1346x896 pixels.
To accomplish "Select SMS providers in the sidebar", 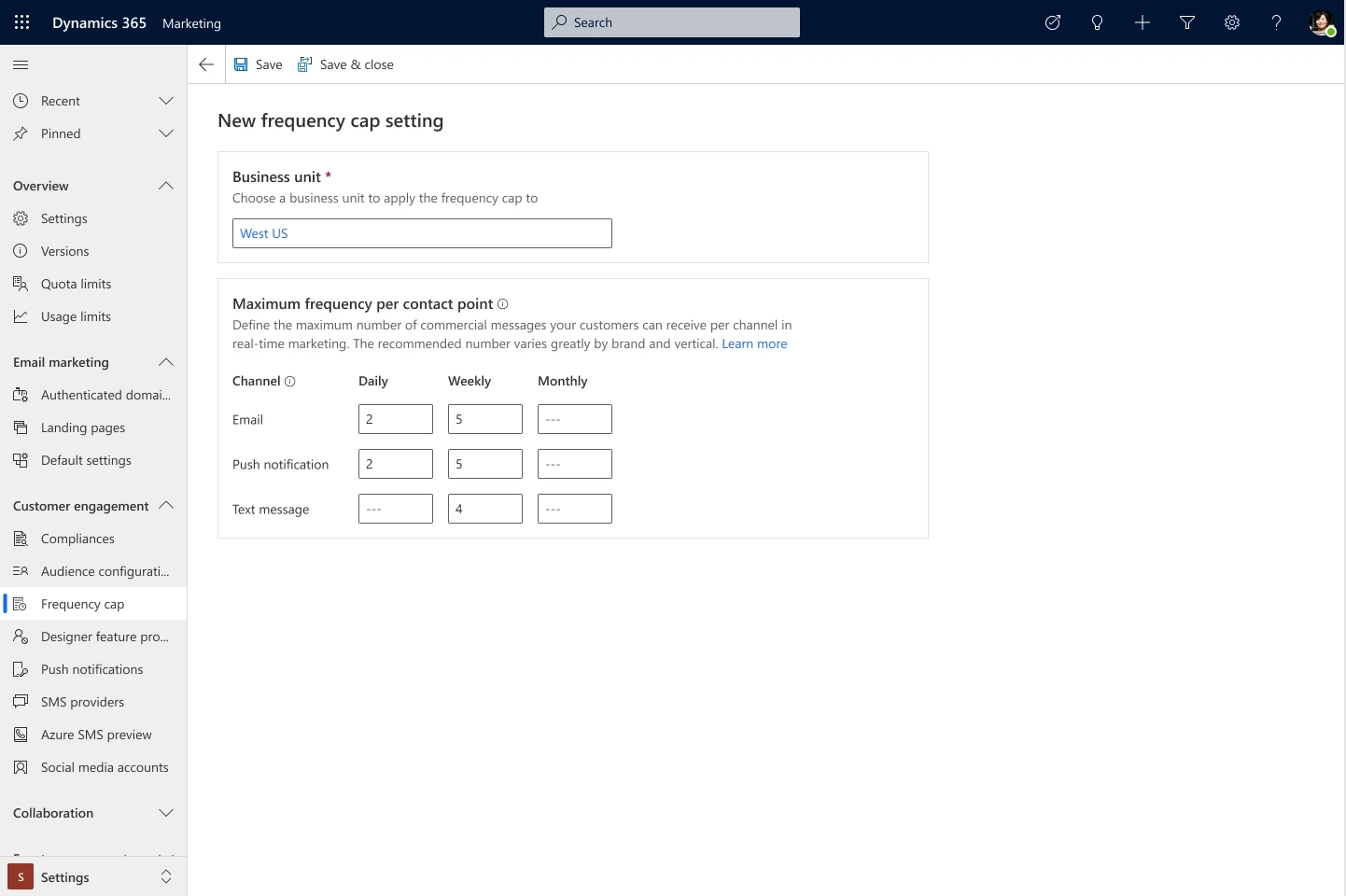I will (x=83, y=701).
